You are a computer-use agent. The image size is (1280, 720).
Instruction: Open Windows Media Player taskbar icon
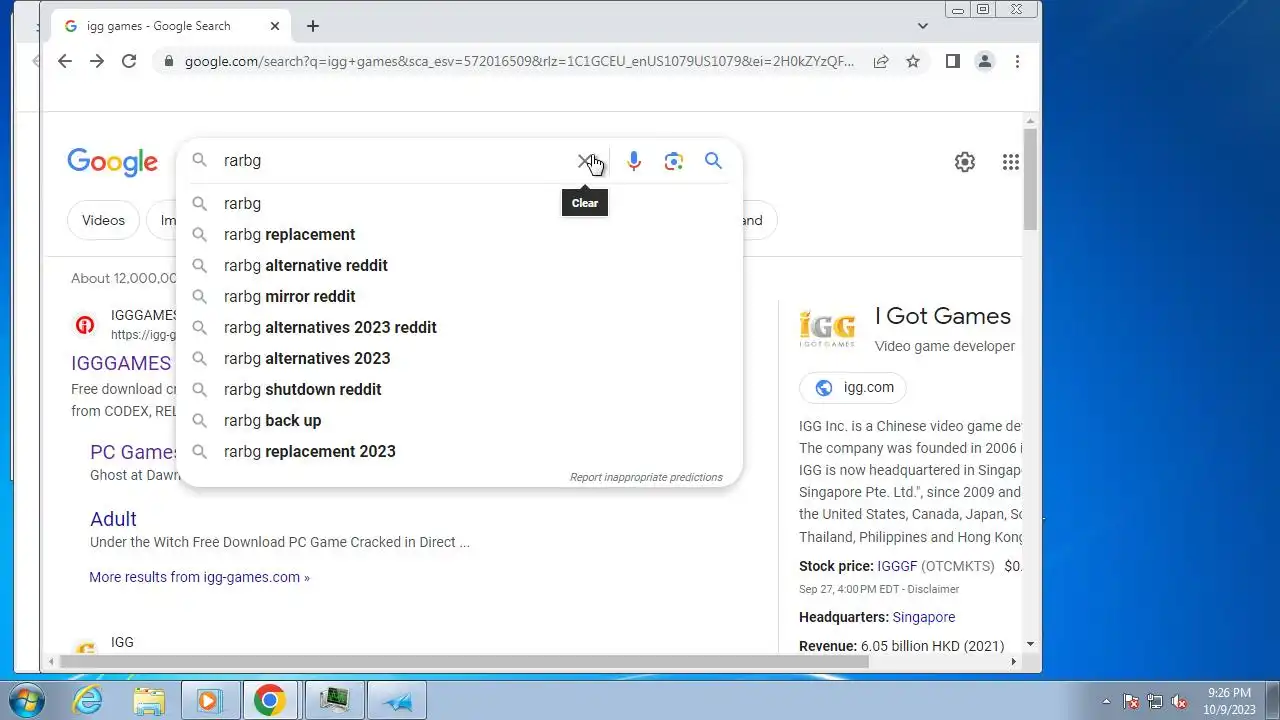pyautogui.click(x=210, y=700)
